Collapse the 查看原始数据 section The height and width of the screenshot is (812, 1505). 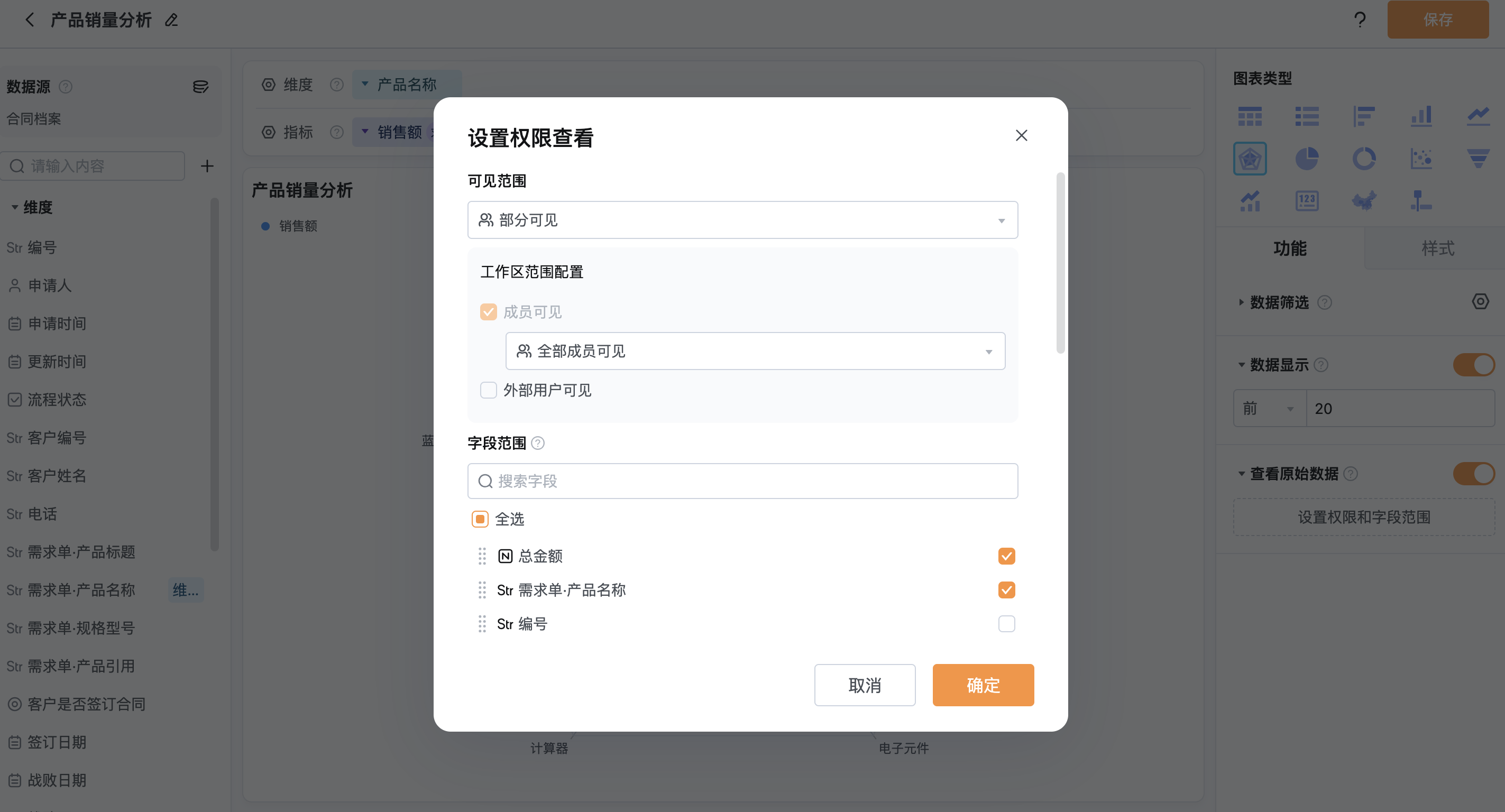point(1241,474)
